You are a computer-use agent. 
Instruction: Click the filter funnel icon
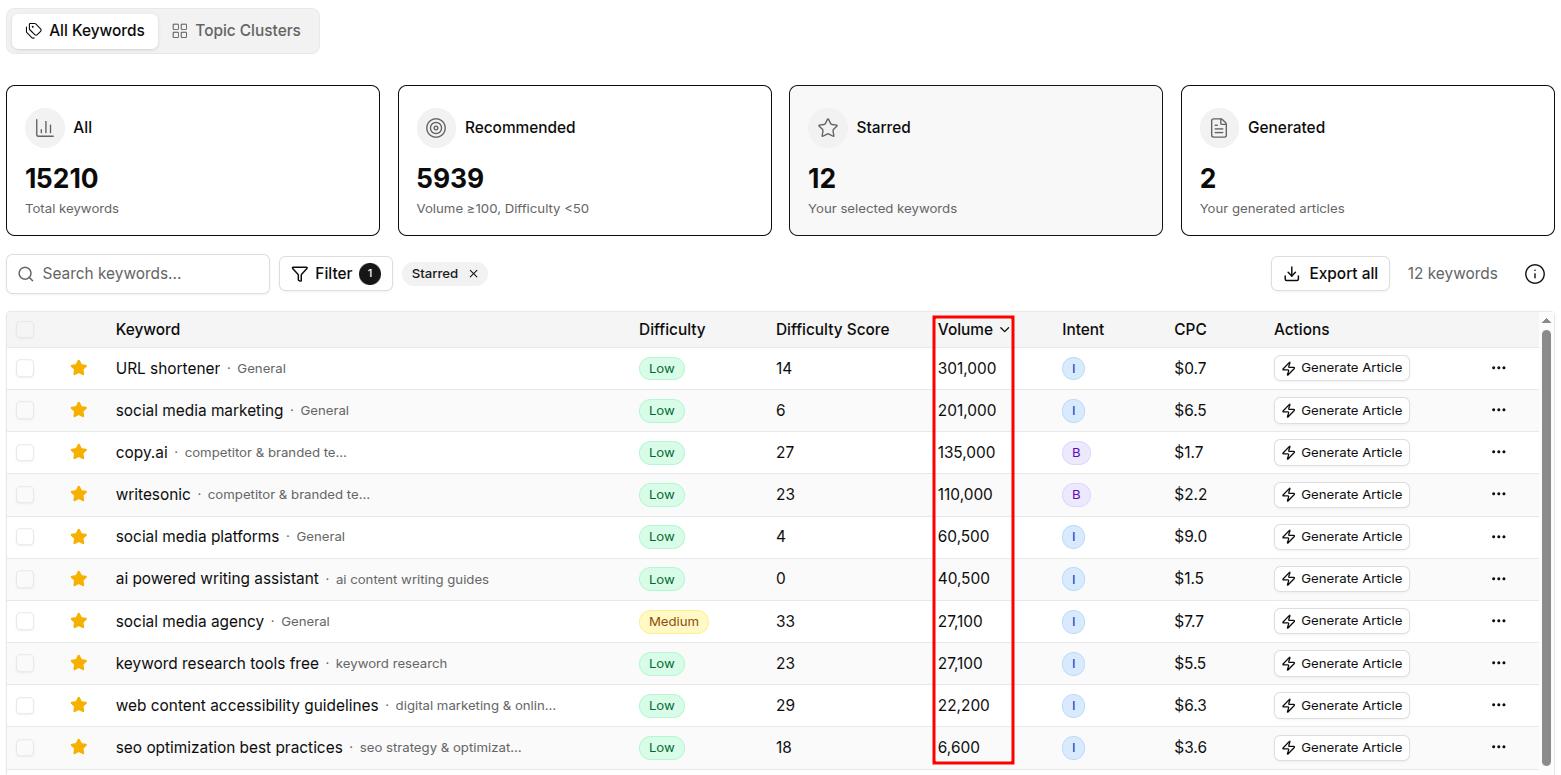tap(300, 273)
